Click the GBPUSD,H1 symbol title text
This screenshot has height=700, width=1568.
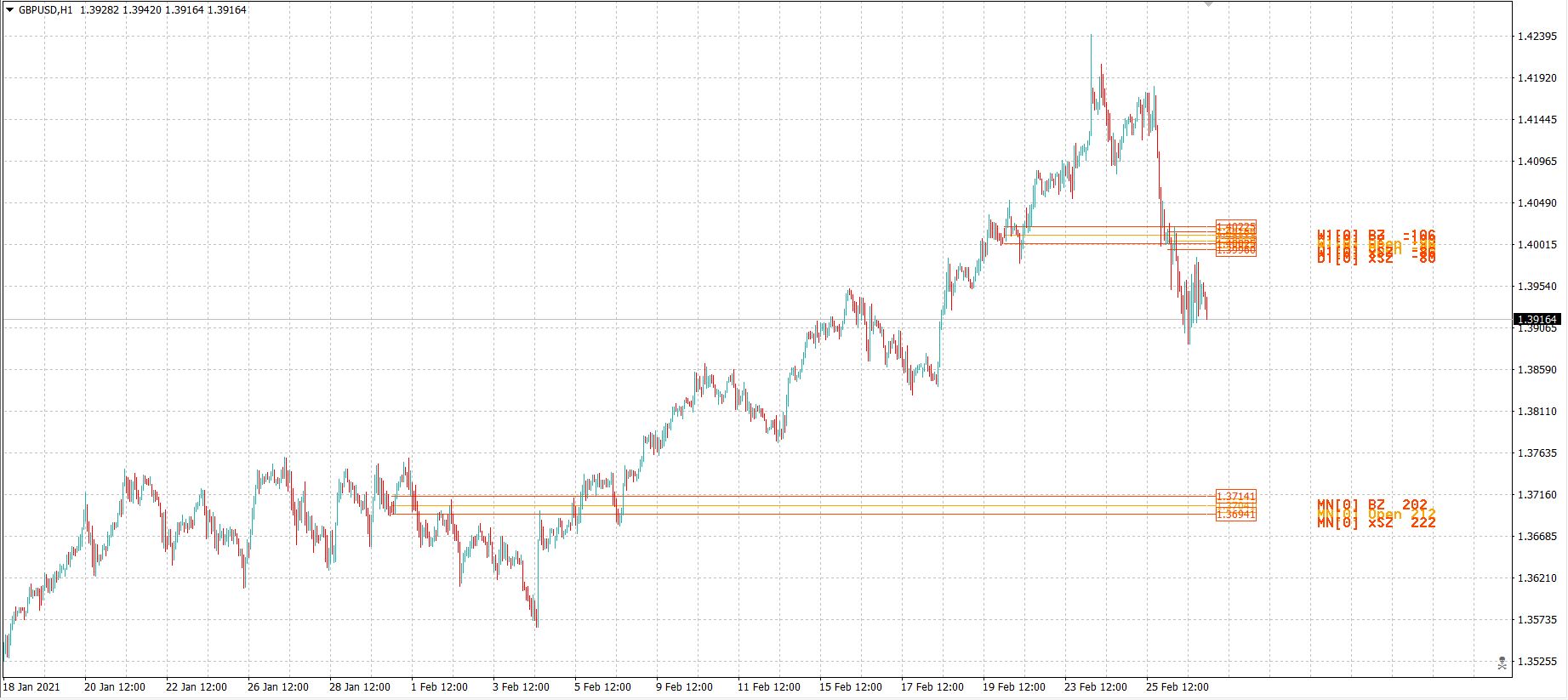pos(45,10)
